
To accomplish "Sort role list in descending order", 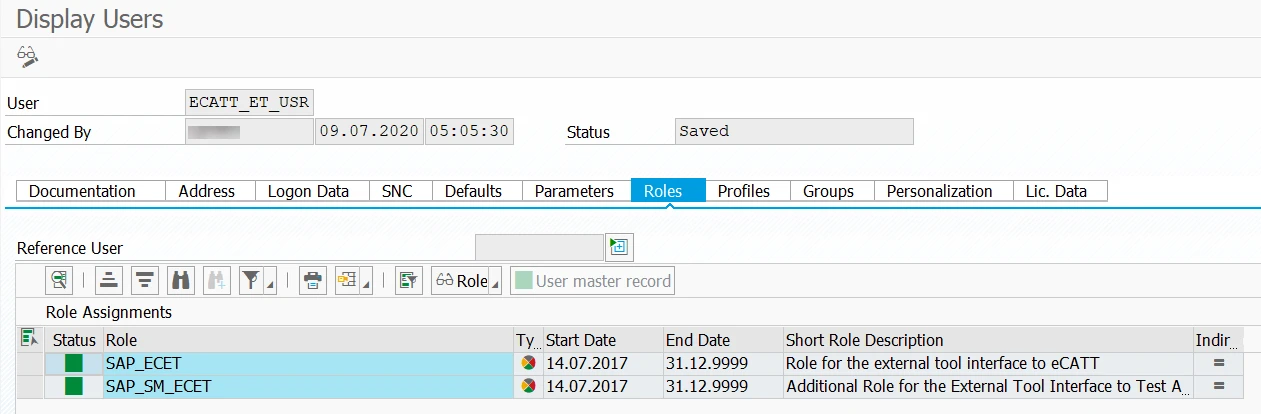I will tap(145, 281).
